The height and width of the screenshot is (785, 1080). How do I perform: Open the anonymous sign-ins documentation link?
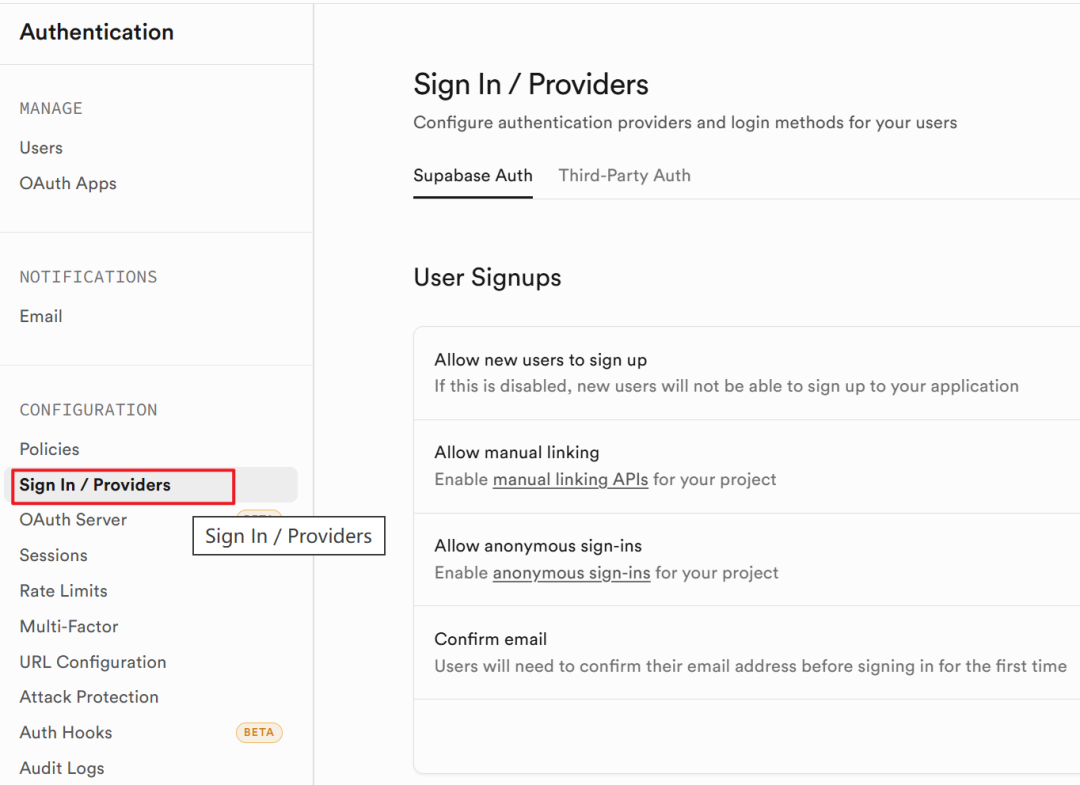pyautogui.click(x=571, y=573)
